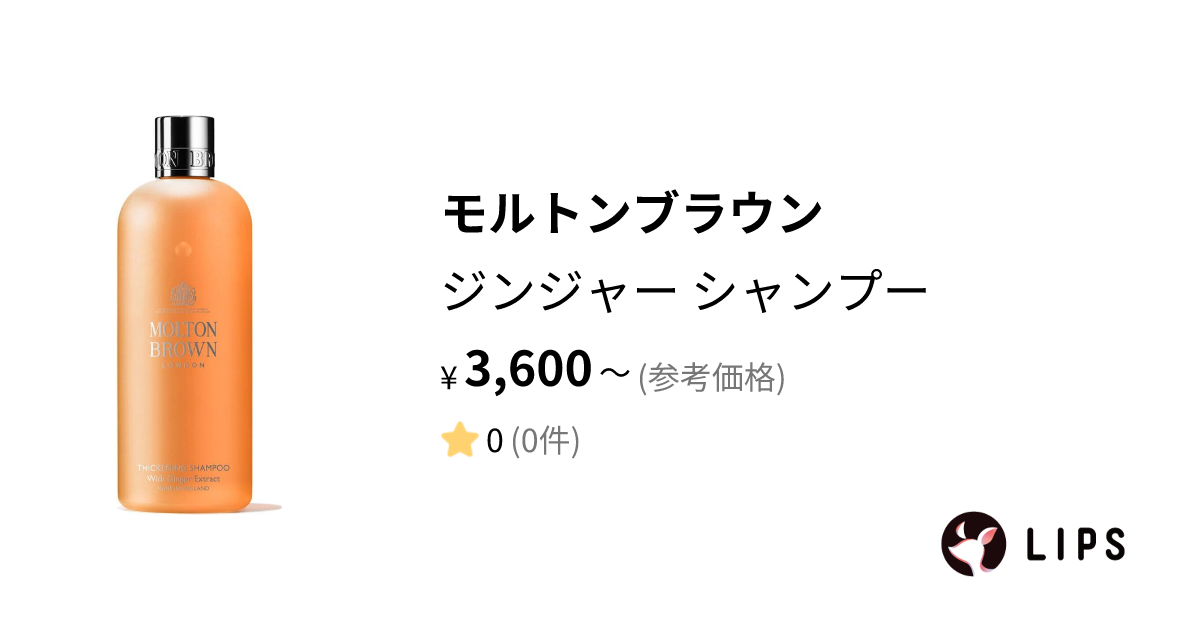This screenshot has height=630, width=1200.
Task: Click the Ginger Extract line on the bottle
Action: 183,479
